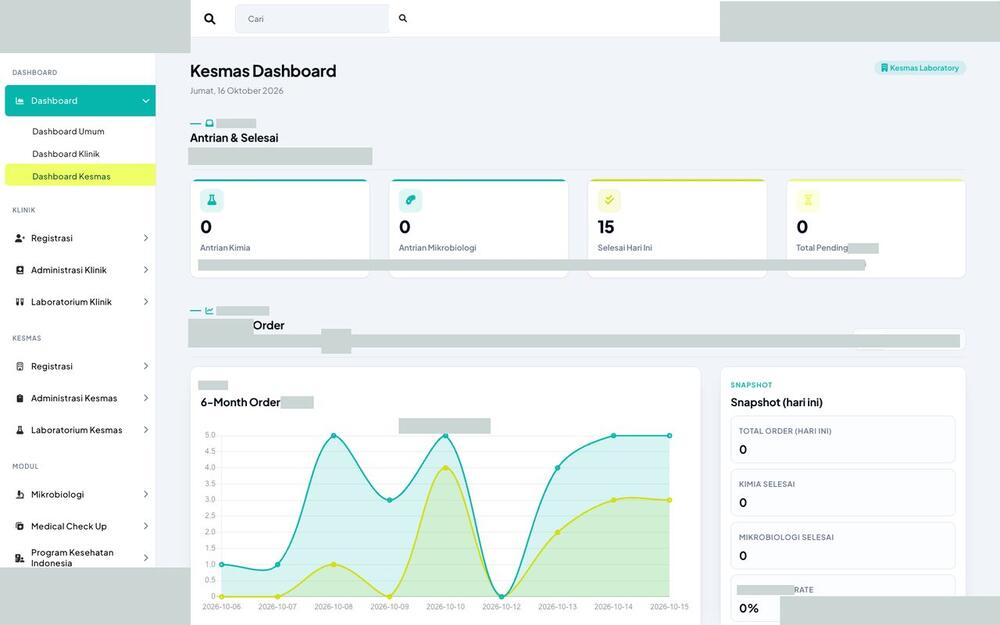Expand Kesmas Registrasi chevron

145,366
